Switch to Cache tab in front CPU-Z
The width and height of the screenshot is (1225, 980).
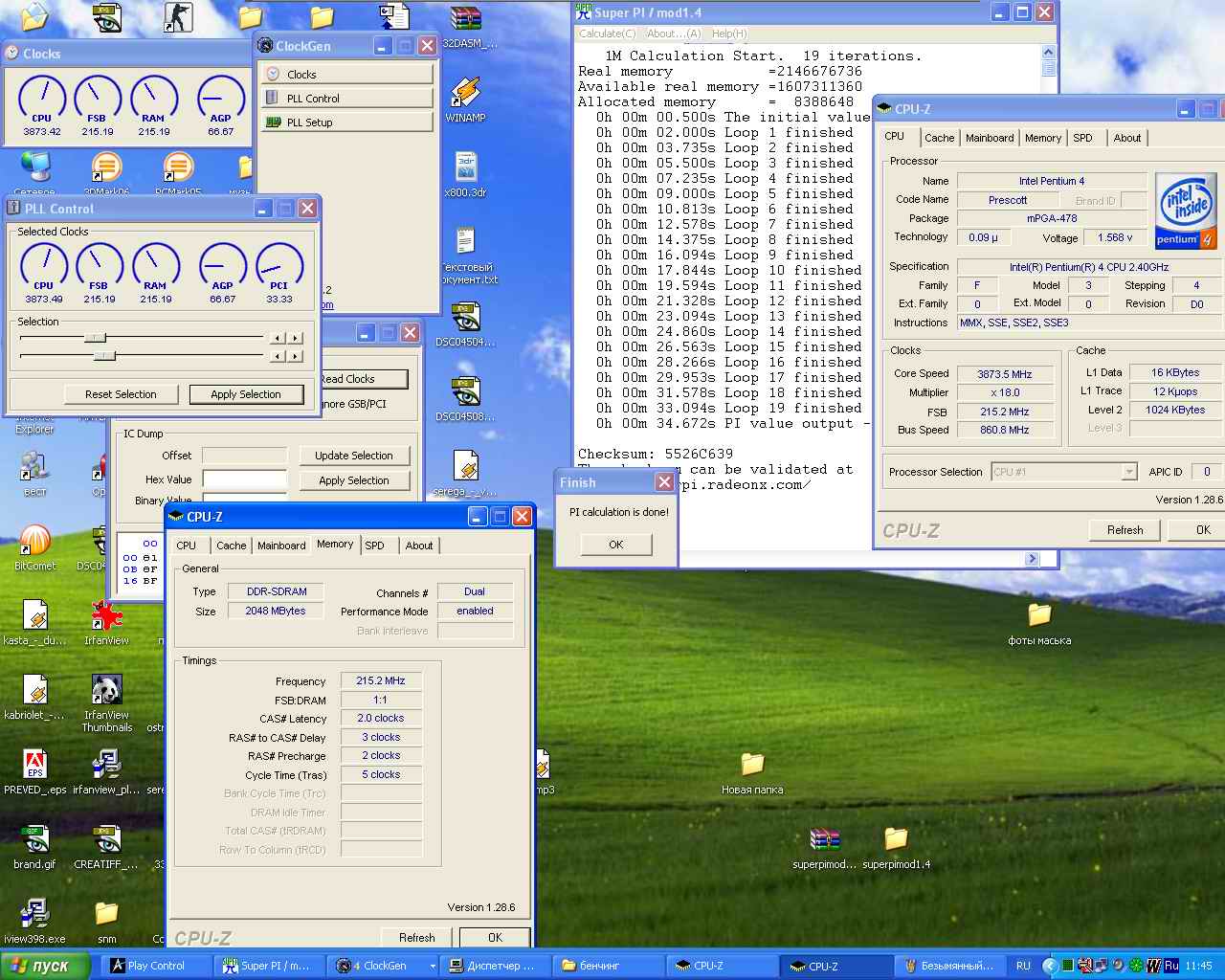(x=231, y=546)
